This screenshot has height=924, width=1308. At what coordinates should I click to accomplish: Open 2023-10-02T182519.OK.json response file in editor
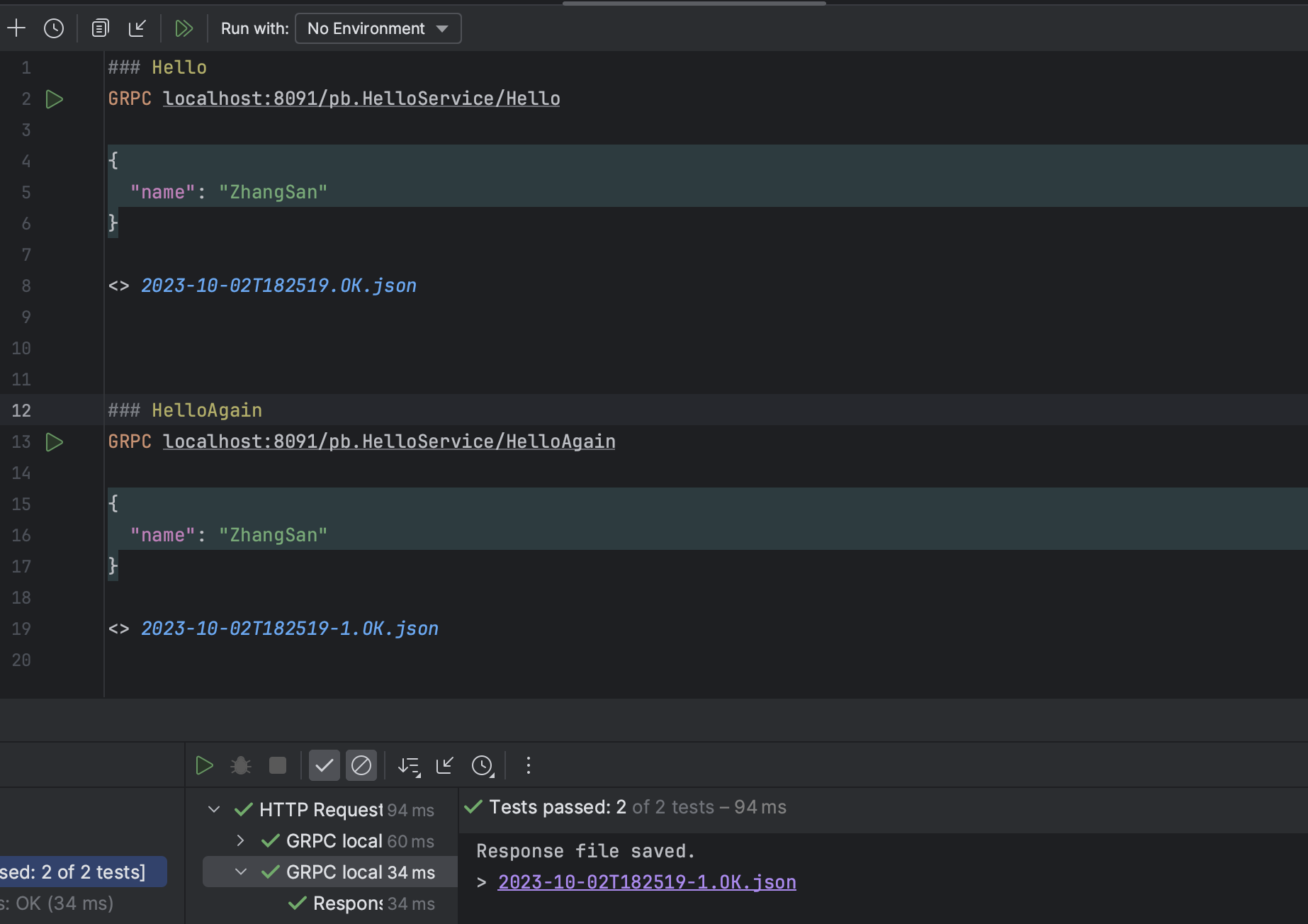(x=278, y=286)
